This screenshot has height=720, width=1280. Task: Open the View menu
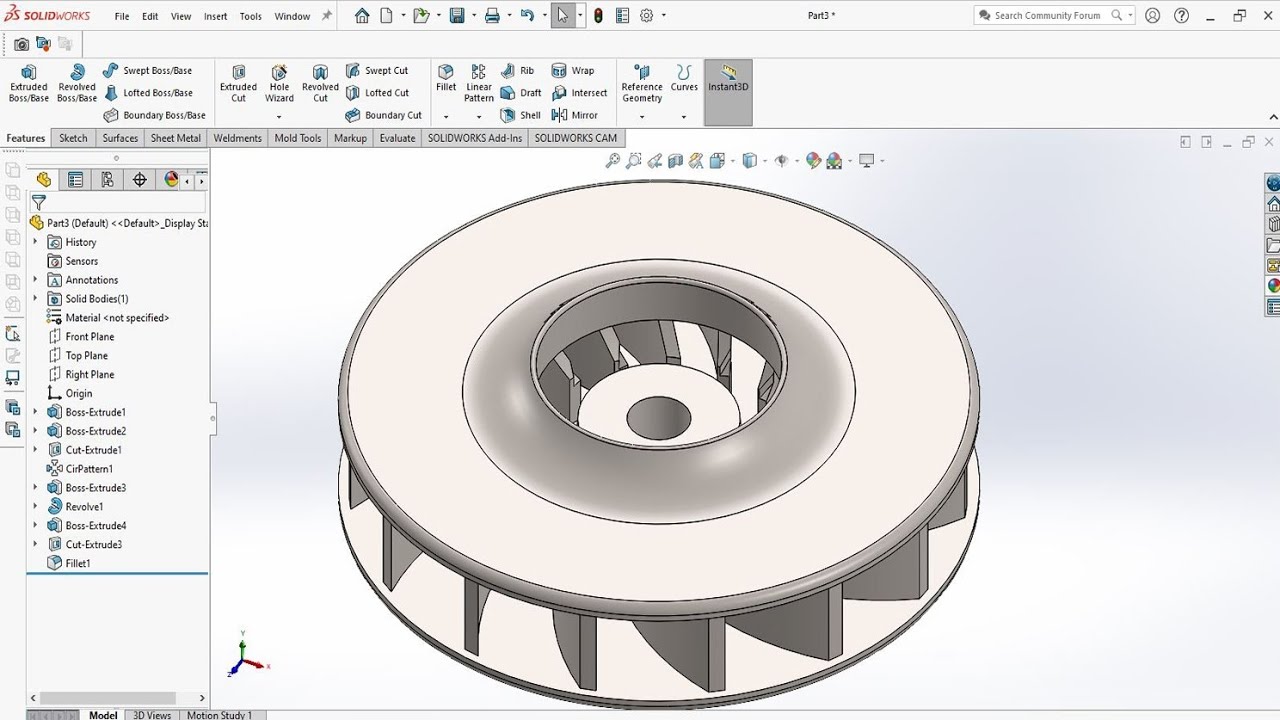tap(181, 16)
